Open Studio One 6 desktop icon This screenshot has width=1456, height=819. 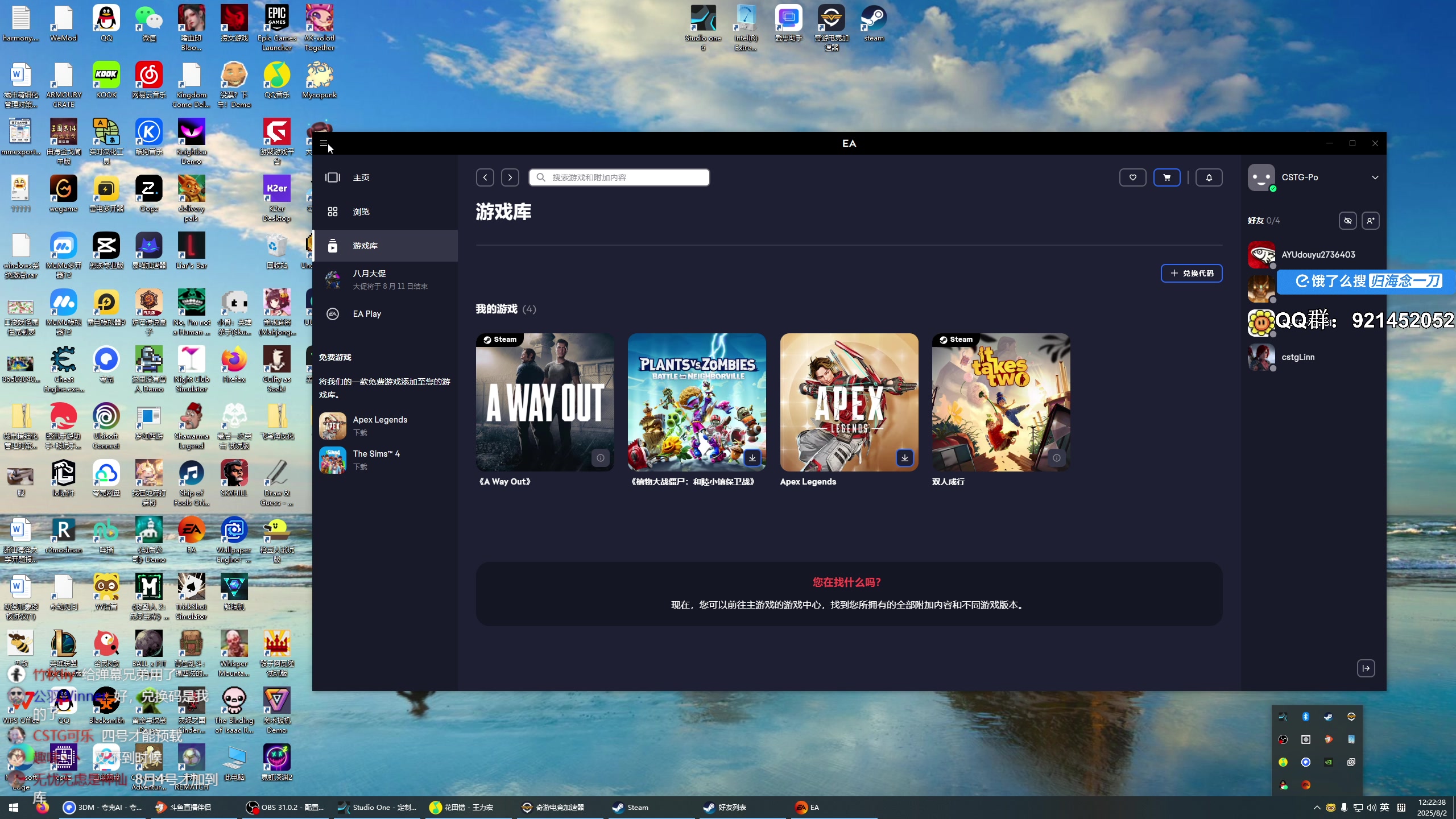(x=704, y=27)
